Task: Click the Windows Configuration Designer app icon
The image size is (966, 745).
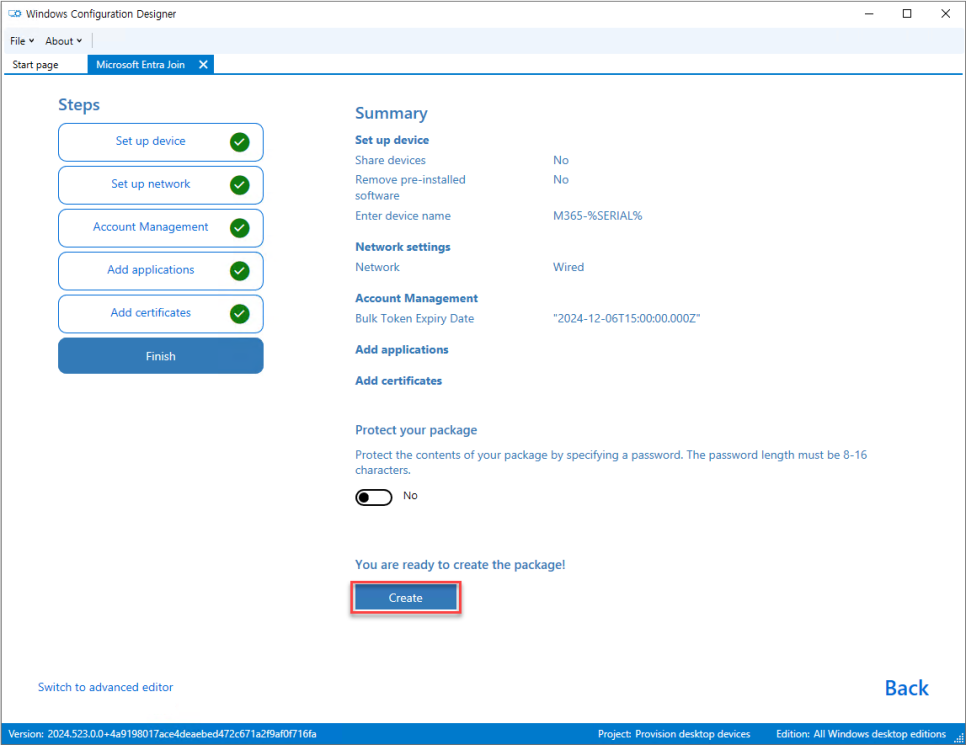Action: (15, 14)
